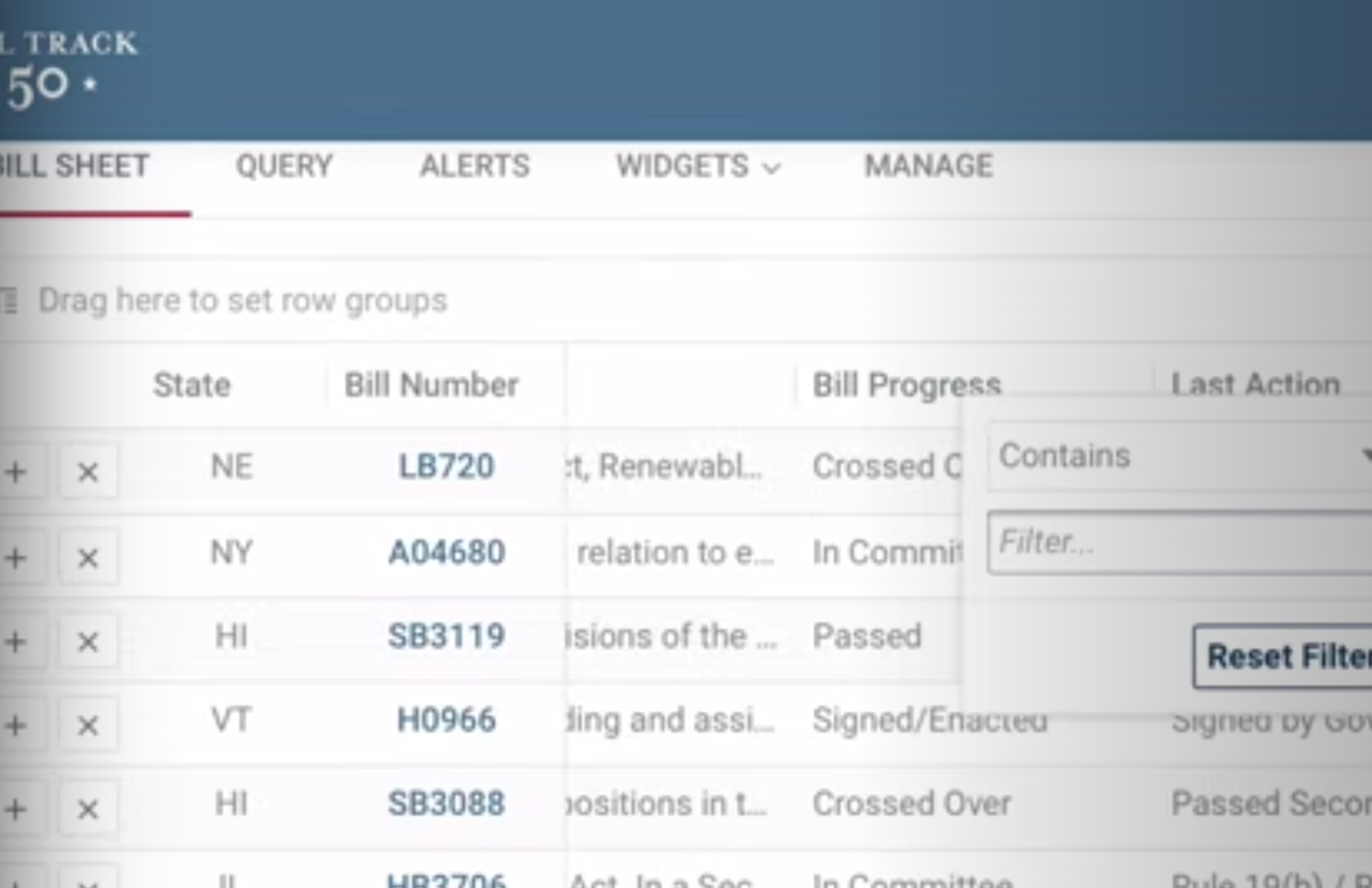This screenshot has height=888, width=1372.
Task: Expand the SB3119 row details
Action: tap(16, 638)
